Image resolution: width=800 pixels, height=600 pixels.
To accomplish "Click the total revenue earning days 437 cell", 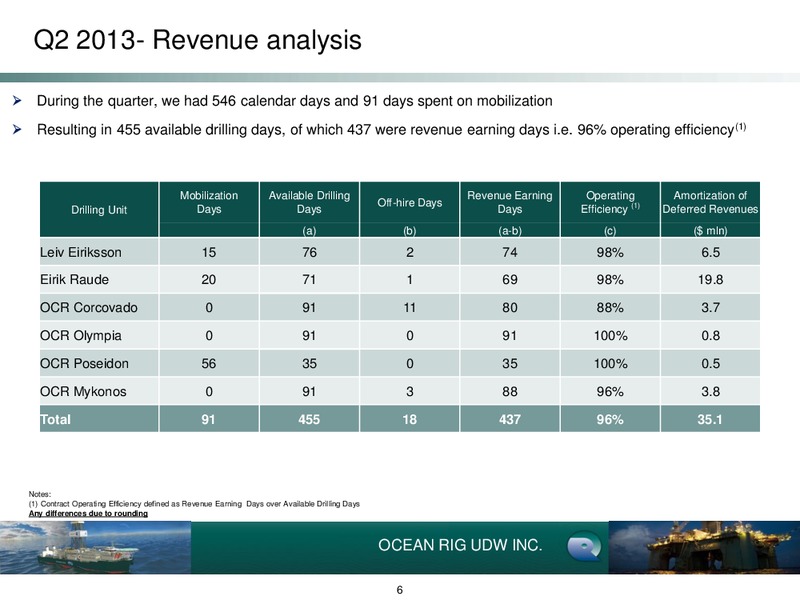I will tap(510, 419).
